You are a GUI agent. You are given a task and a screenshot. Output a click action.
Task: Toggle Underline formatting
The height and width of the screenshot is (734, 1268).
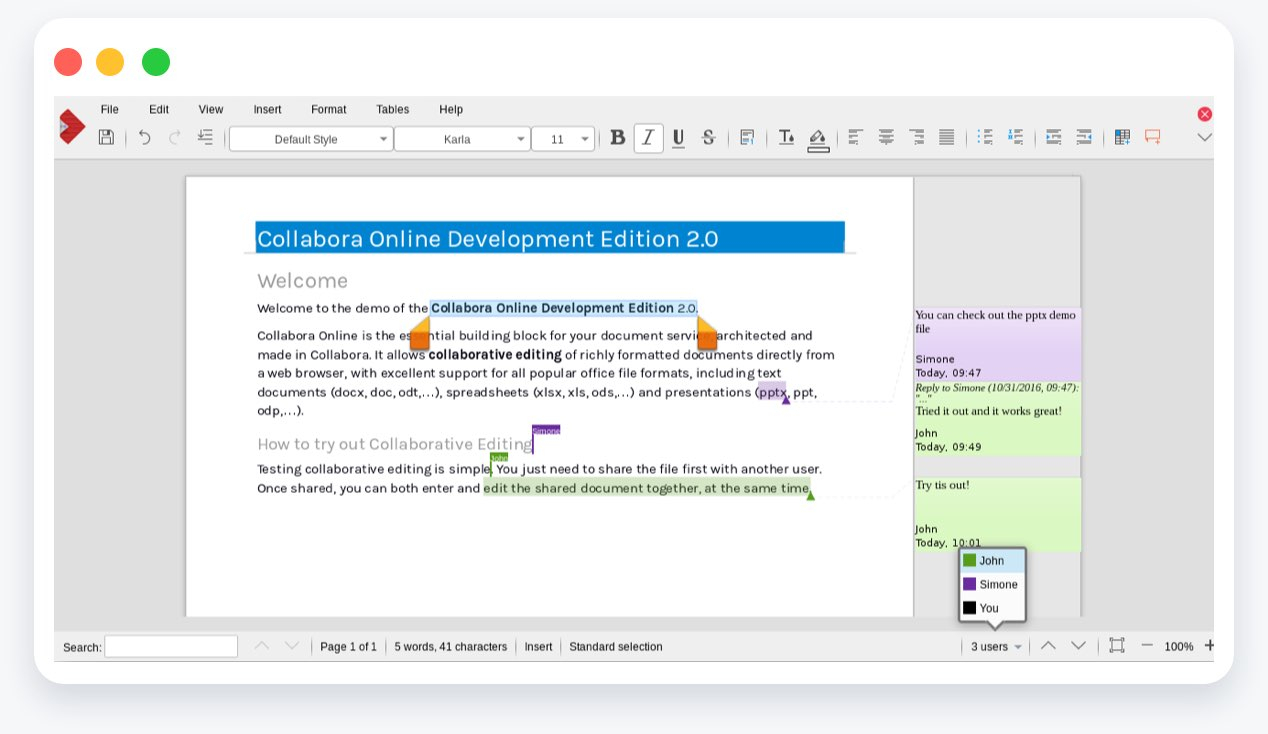pyautogui.click(x=678, y=138)
